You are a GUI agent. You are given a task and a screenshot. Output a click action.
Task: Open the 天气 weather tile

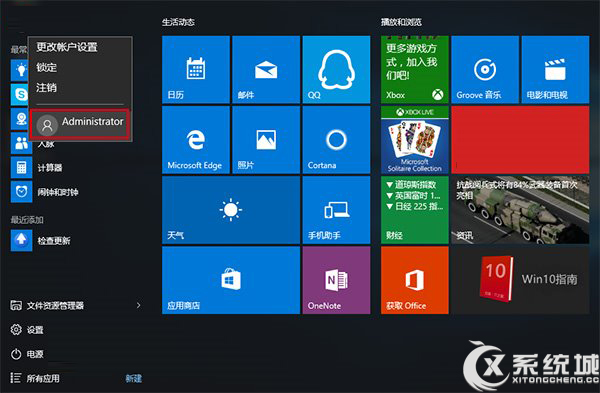pyautogui.click(x=231, y=210)
